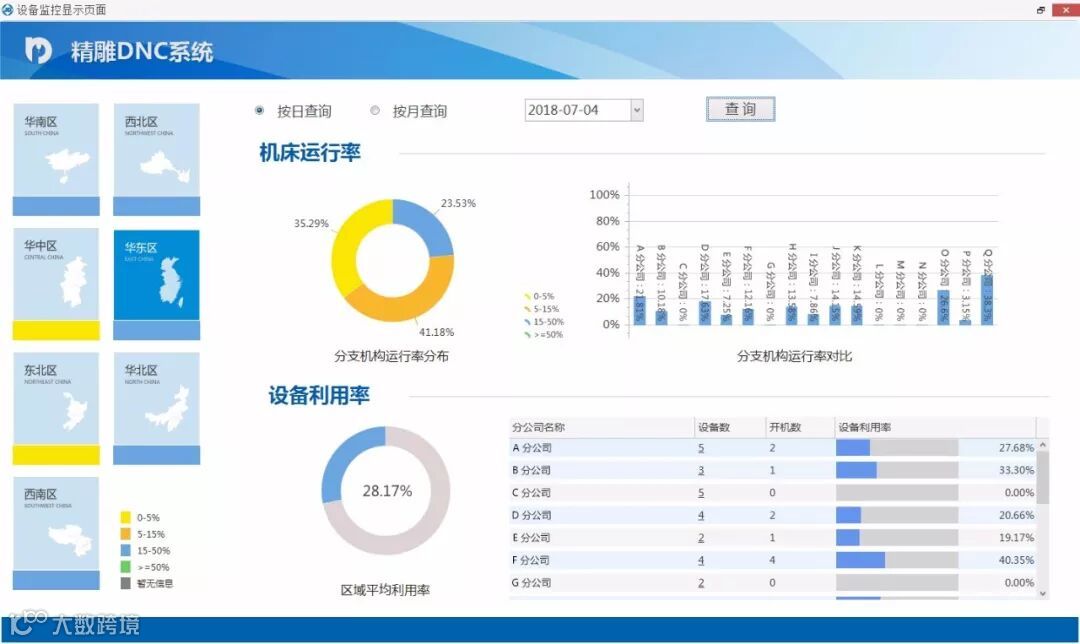Viewport: 1080px width, 644px height.
Task: Select the 东北区 region card
Action: pos(56,408)
